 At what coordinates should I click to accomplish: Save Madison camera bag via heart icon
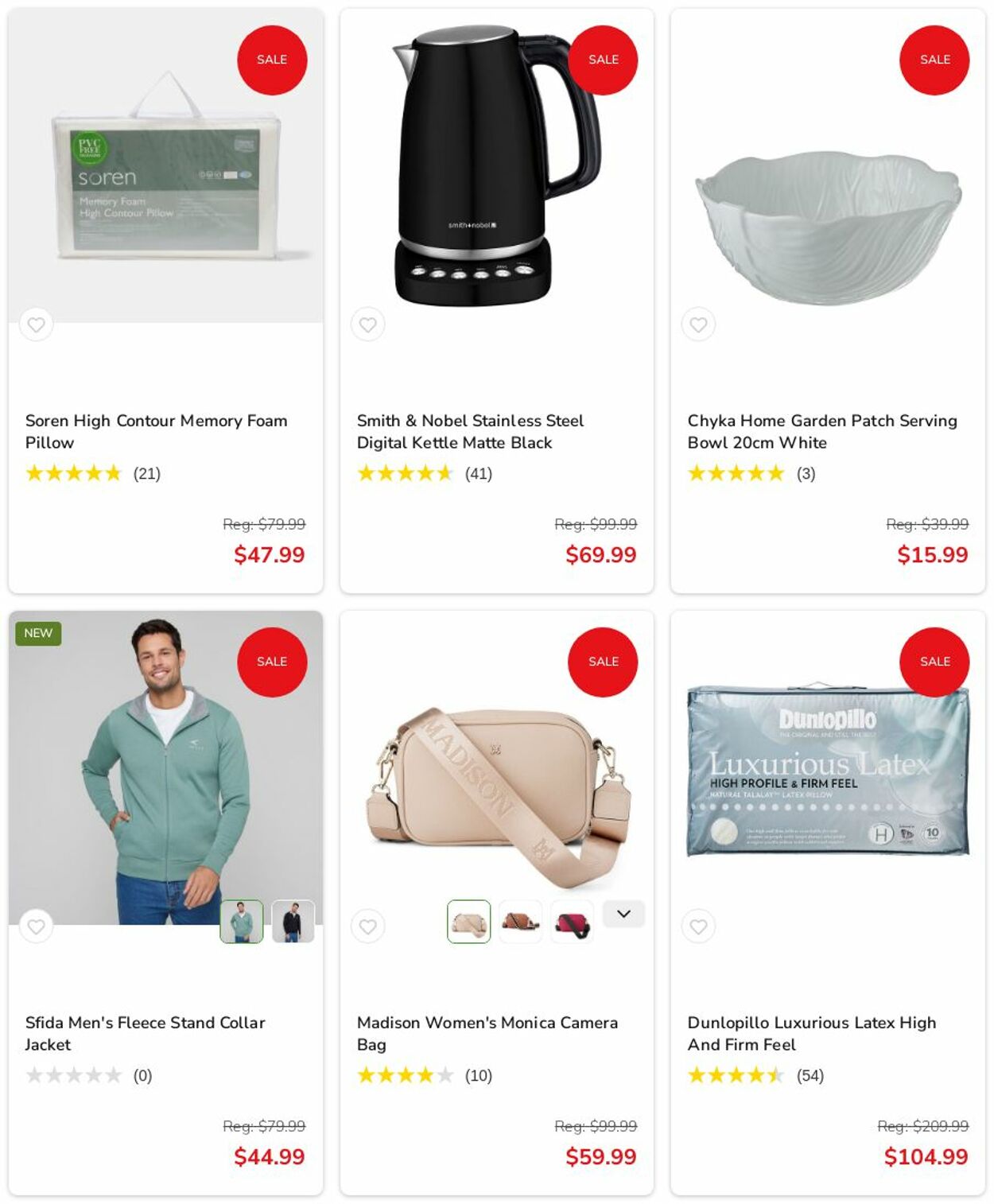click(367, 926)
